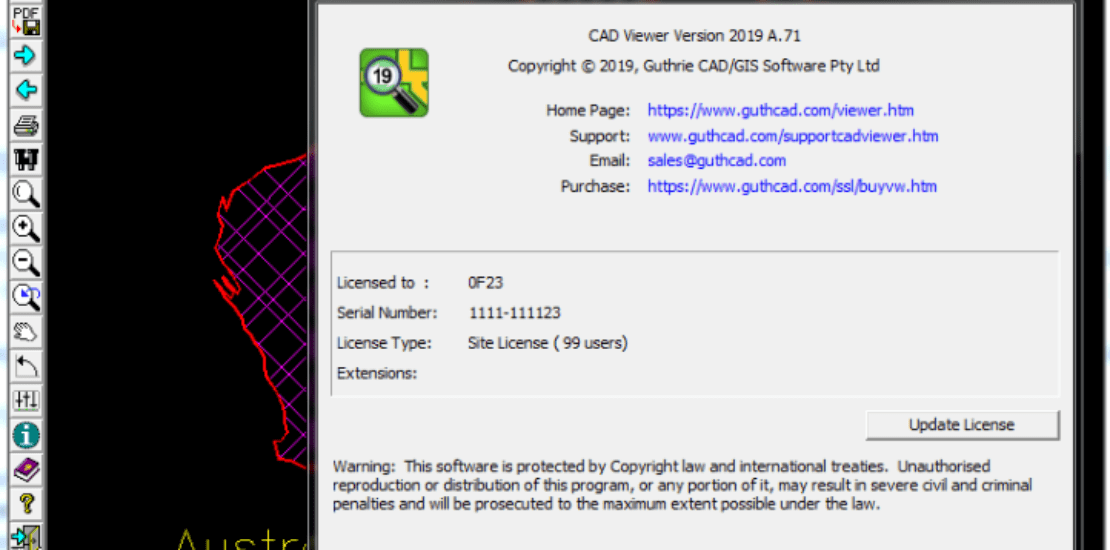The width and height of the screenshot is (1110, 550).
Task: Go to previous drawing with left arrow icon
Action: (x=26, y=90)
